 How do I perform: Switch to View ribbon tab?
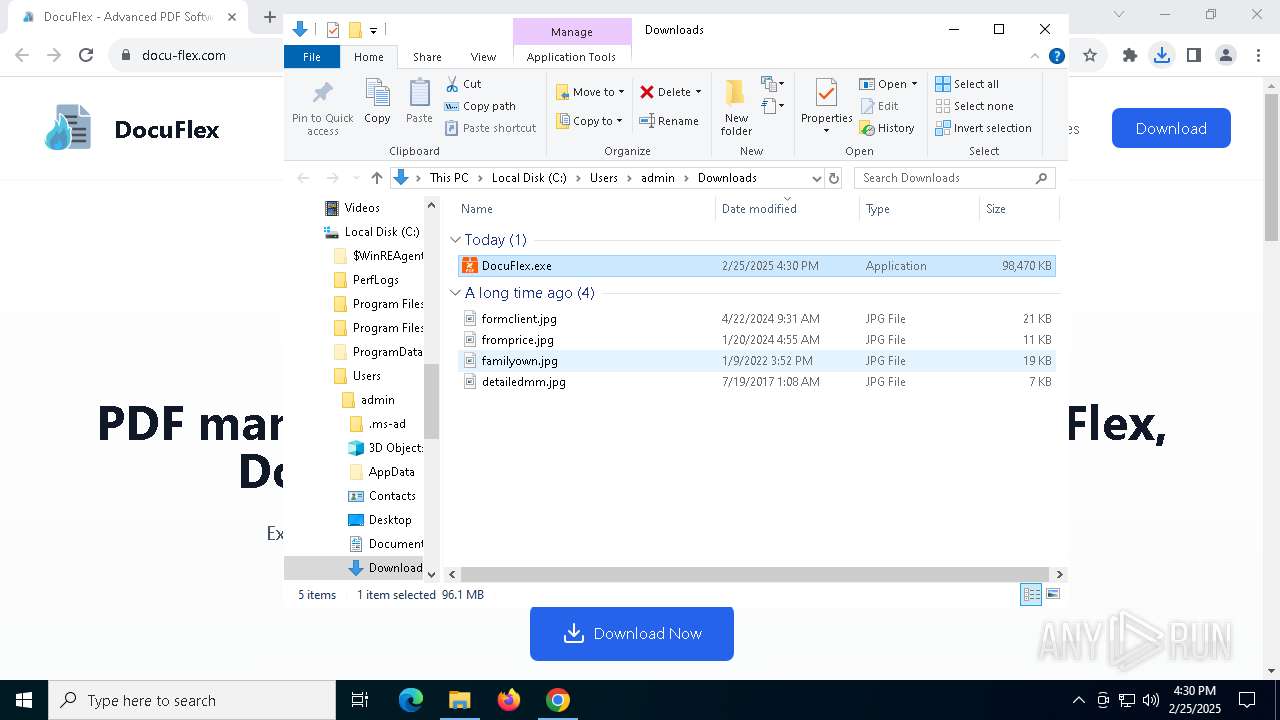point(483,57)
